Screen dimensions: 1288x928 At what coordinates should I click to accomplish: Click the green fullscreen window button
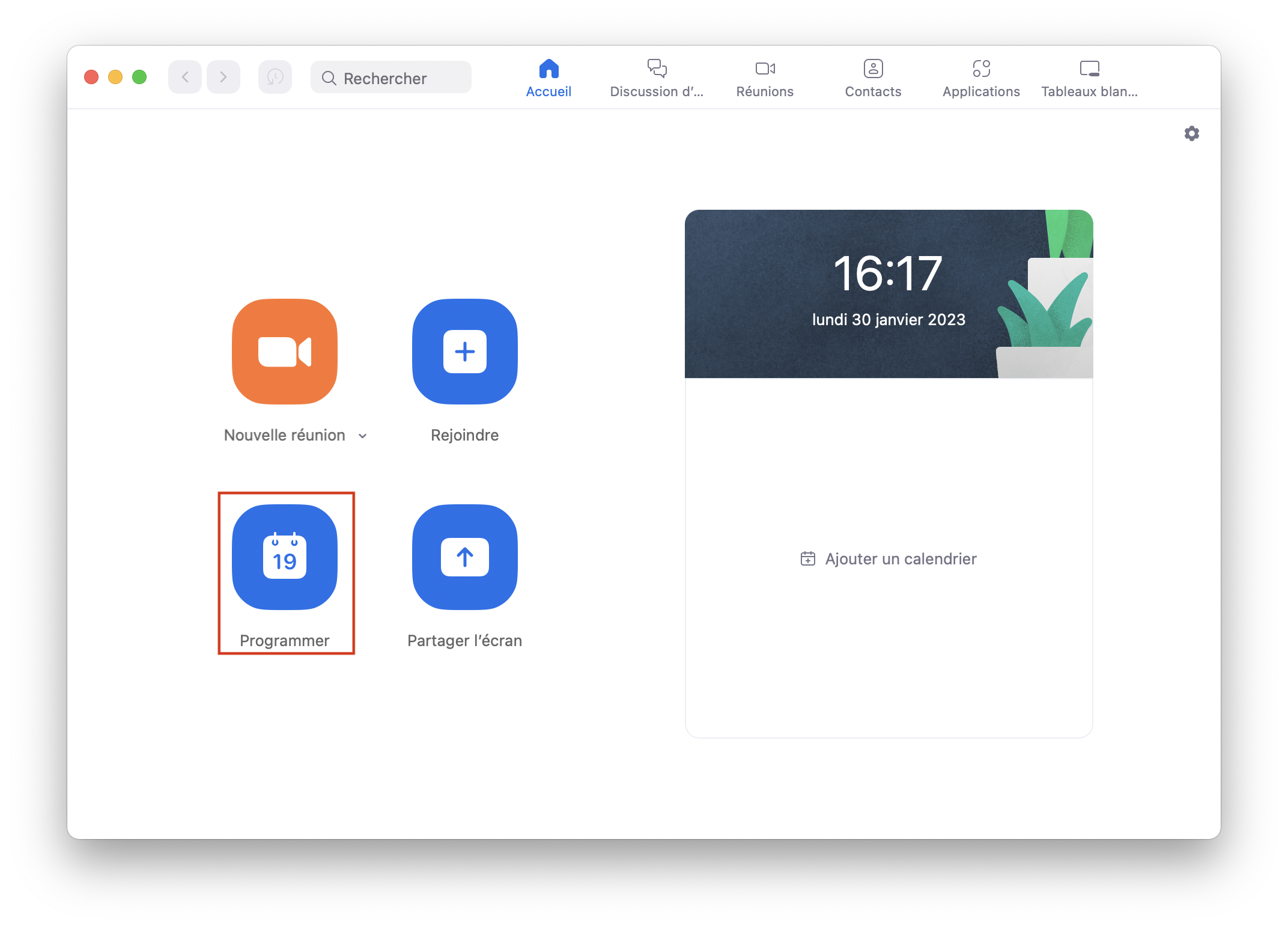139,77
